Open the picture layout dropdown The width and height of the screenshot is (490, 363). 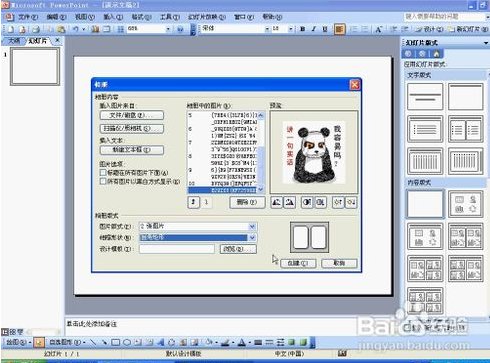coord(252,226)
